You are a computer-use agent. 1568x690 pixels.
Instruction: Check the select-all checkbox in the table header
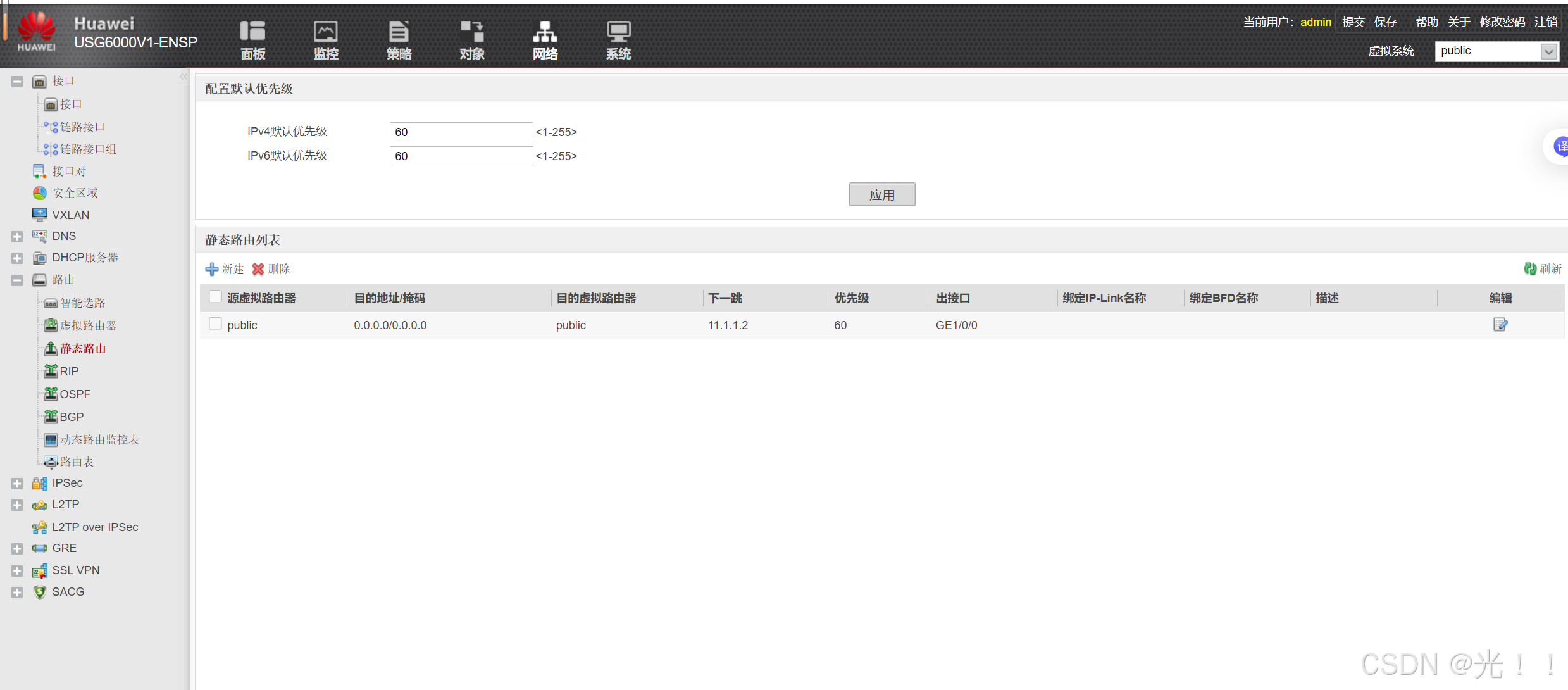coord(215,297)
